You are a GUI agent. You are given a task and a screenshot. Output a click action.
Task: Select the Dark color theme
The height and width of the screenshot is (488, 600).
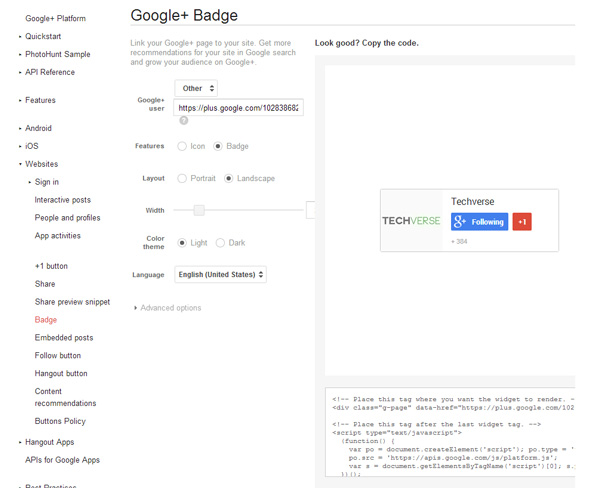(220, 243)
